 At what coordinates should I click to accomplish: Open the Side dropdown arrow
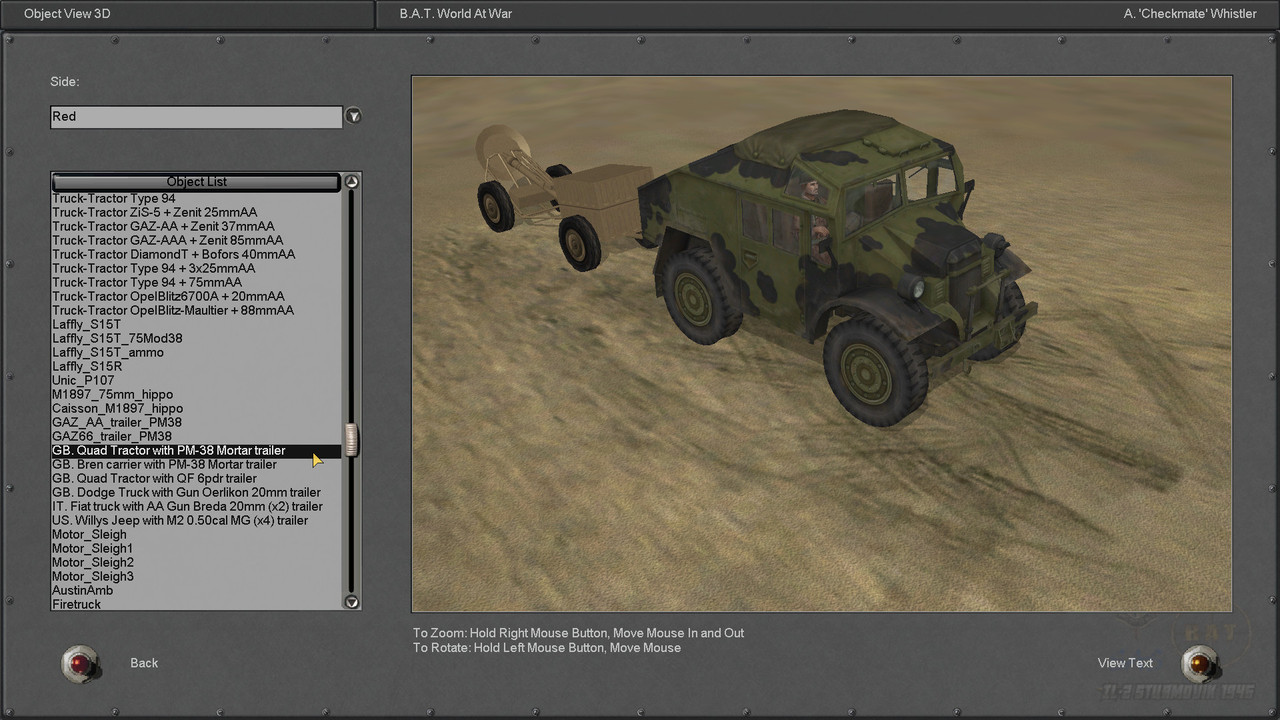353,116
